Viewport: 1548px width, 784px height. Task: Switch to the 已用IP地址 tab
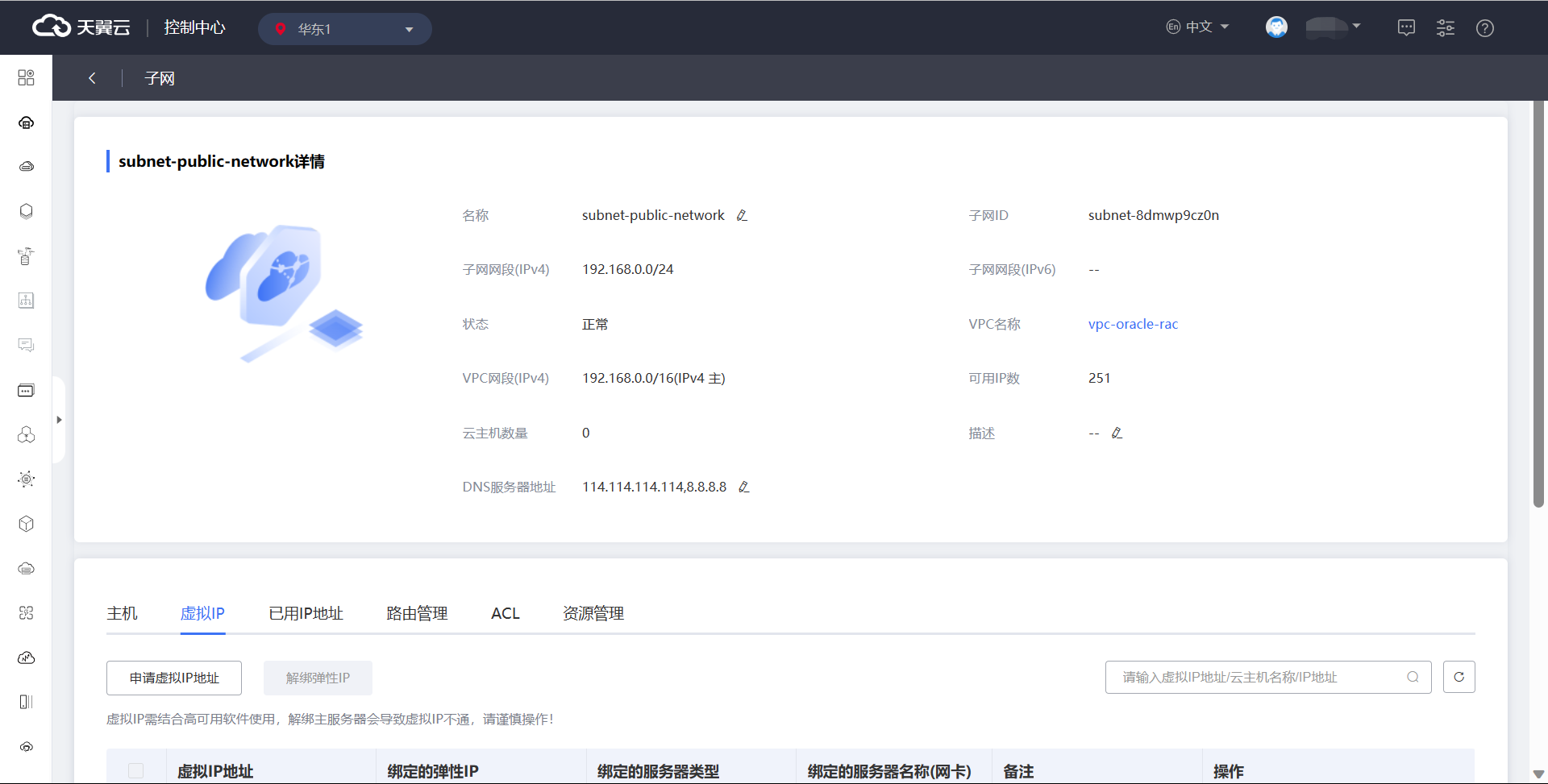click(306, 613)
